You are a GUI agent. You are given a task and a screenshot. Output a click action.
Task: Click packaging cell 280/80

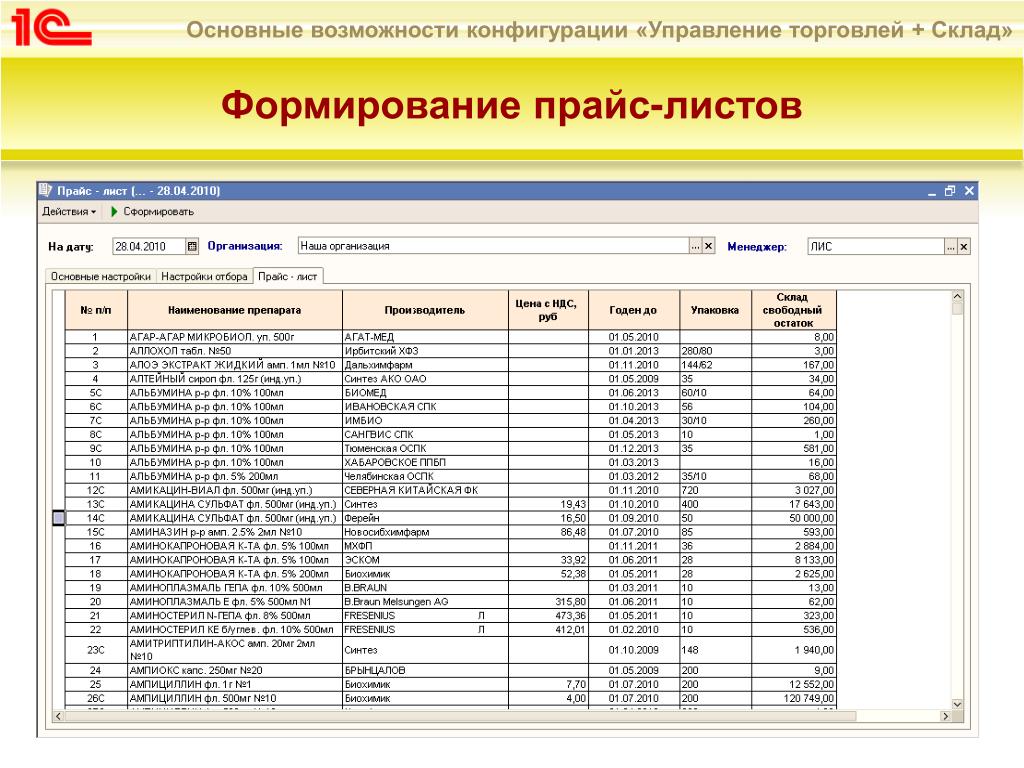click(x=715, y=351)
